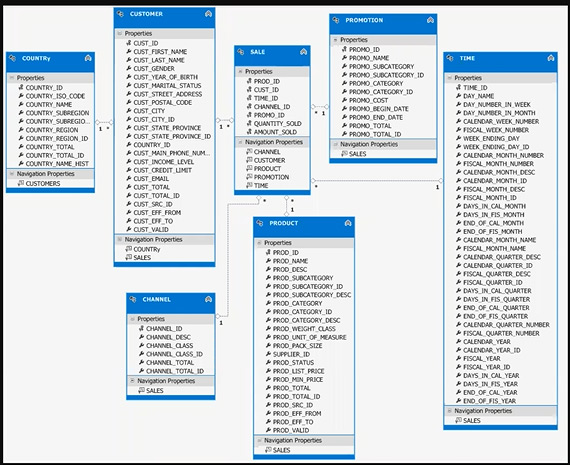Image resolution: width=570 pixels, height=465 pixels.
Task: Select the association line between COUNTRy and CUSTOMER
Action: pos(104,123)
